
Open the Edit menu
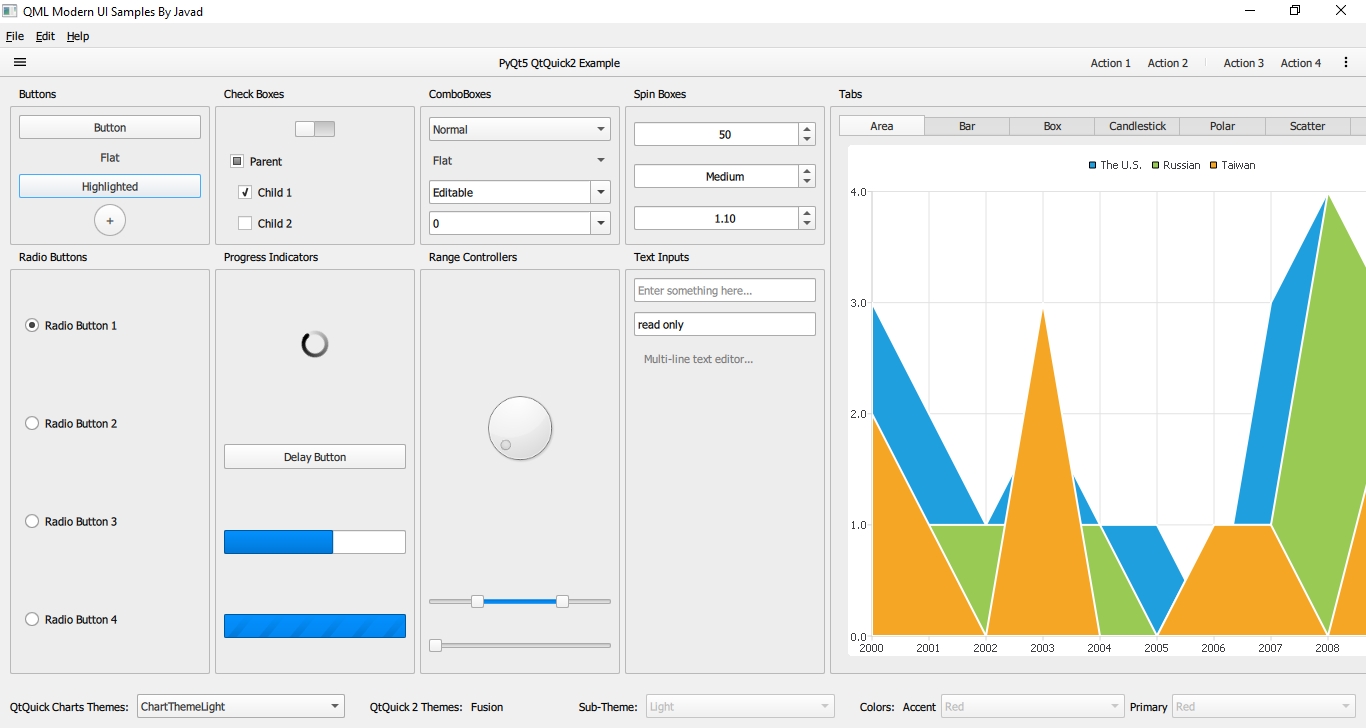tap(45, 36)
